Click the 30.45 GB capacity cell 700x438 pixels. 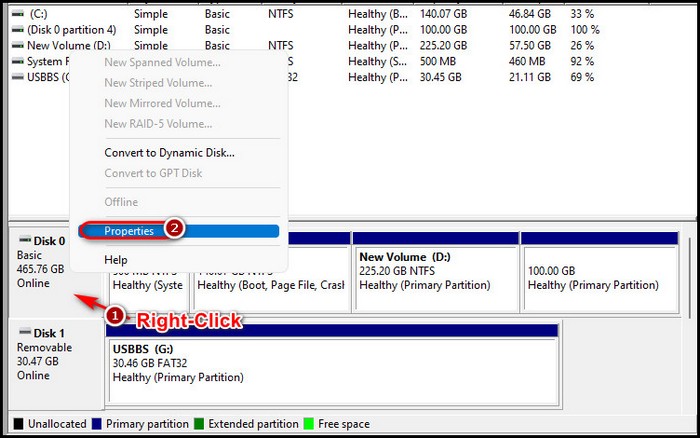coord(441,77)
